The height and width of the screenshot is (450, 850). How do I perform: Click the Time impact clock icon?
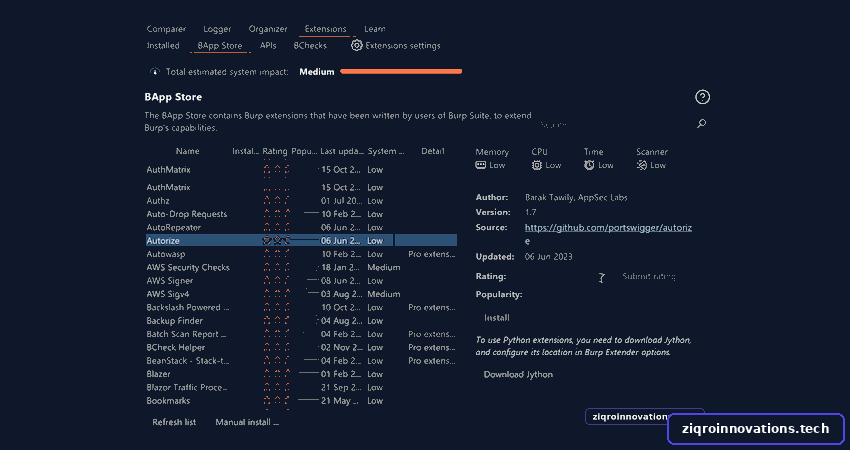point(589,165)
